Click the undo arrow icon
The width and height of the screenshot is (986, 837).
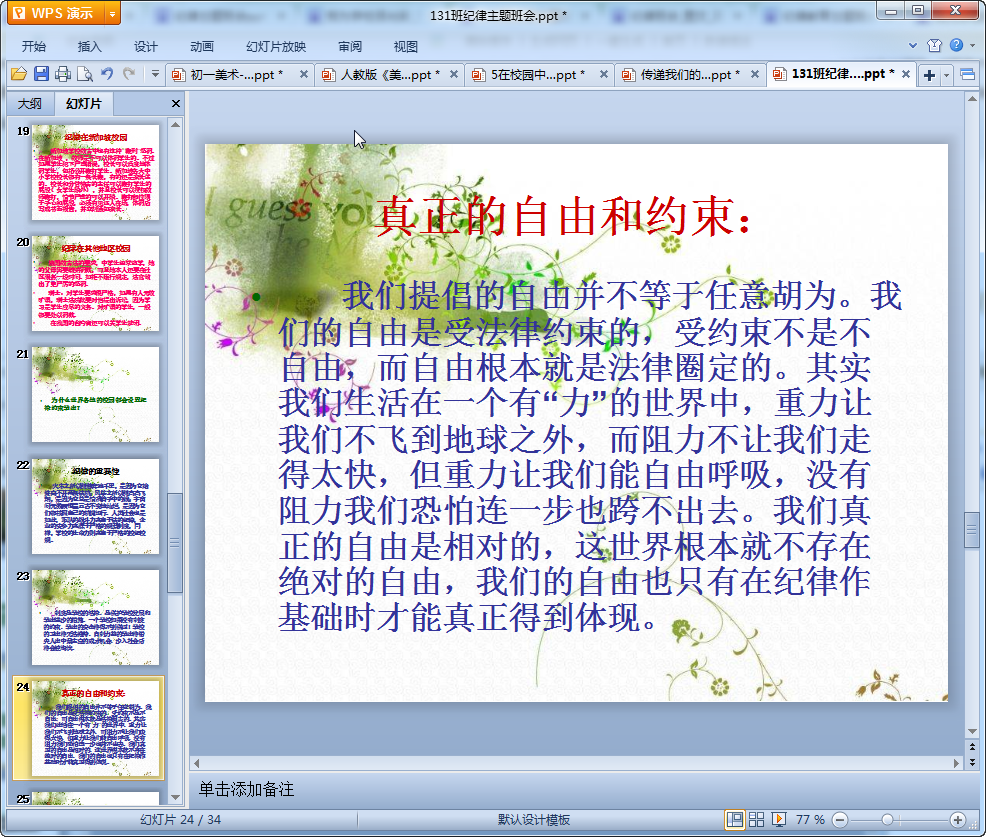(x=108, y=74)
